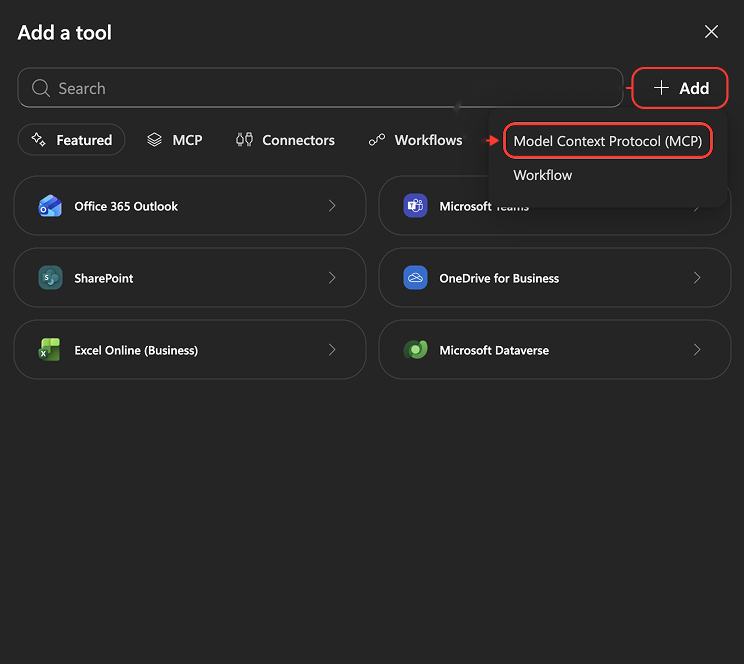
Task: Select the Excel Online (Business) label
Action: pyautogui.click(x=136, y=350)
